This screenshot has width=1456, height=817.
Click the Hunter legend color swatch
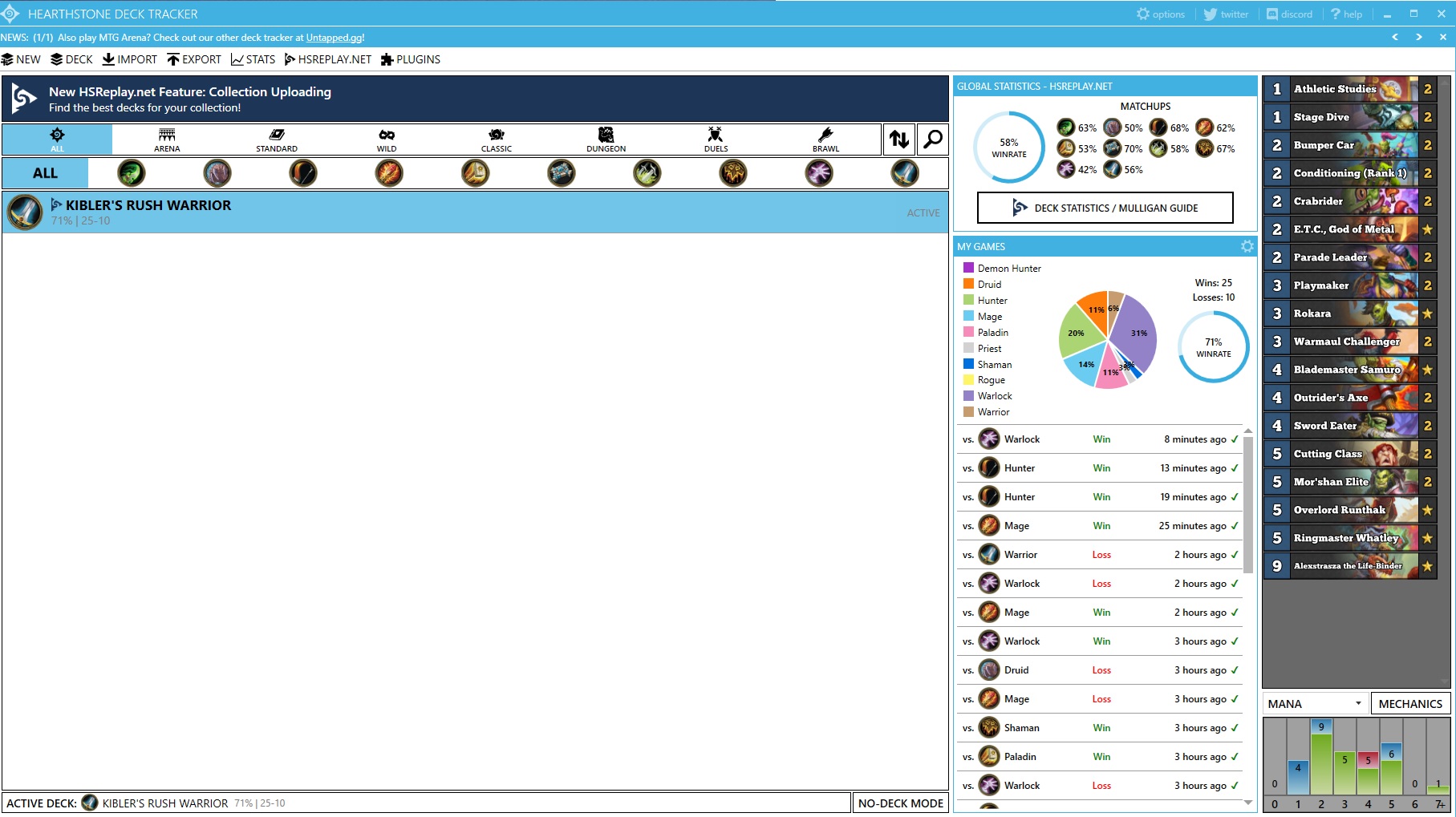click(968, 300)
